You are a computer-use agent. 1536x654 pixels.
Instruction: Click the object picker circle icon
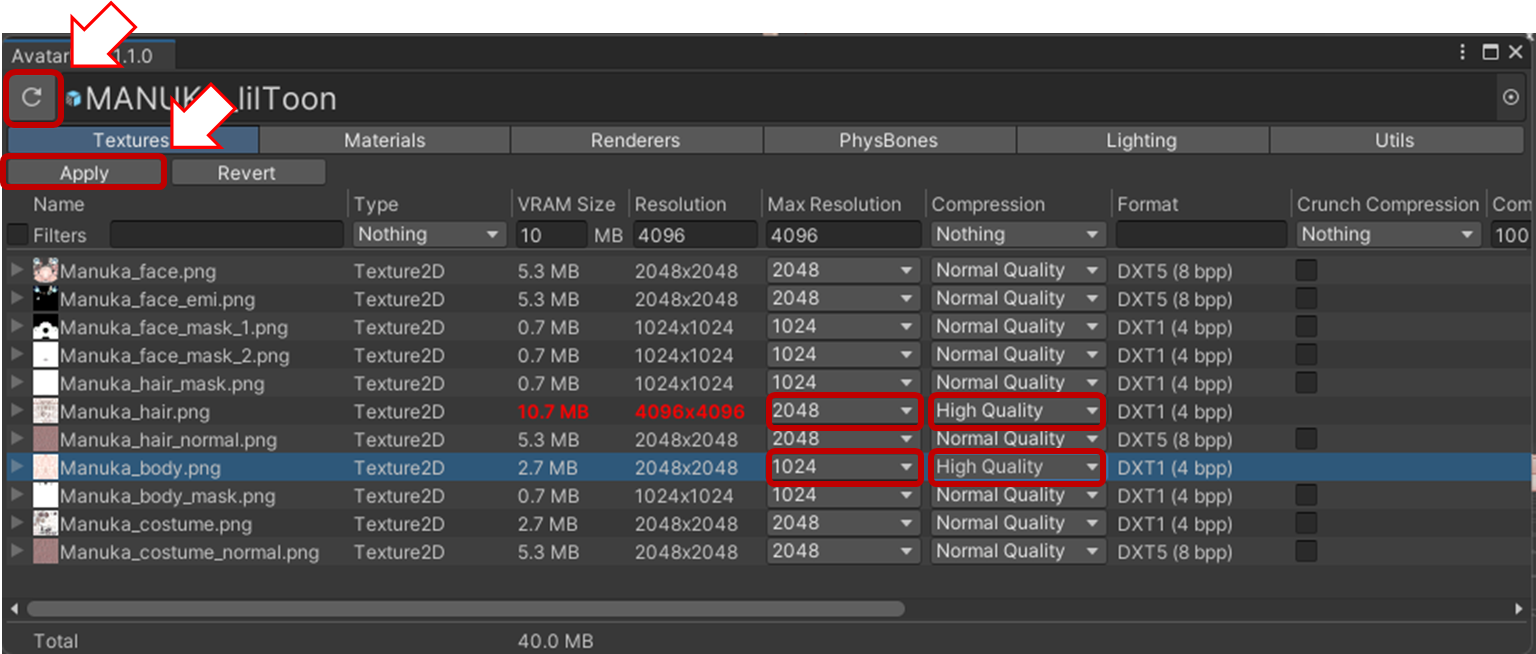click(x=1510, y=98)
